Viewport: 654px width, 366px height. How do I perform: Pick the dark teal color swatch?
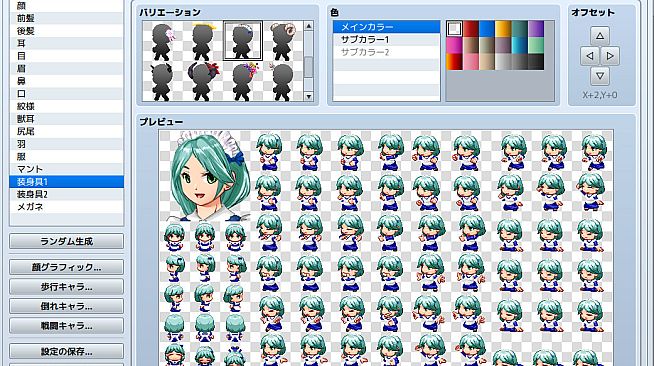[x=520, y=29]
